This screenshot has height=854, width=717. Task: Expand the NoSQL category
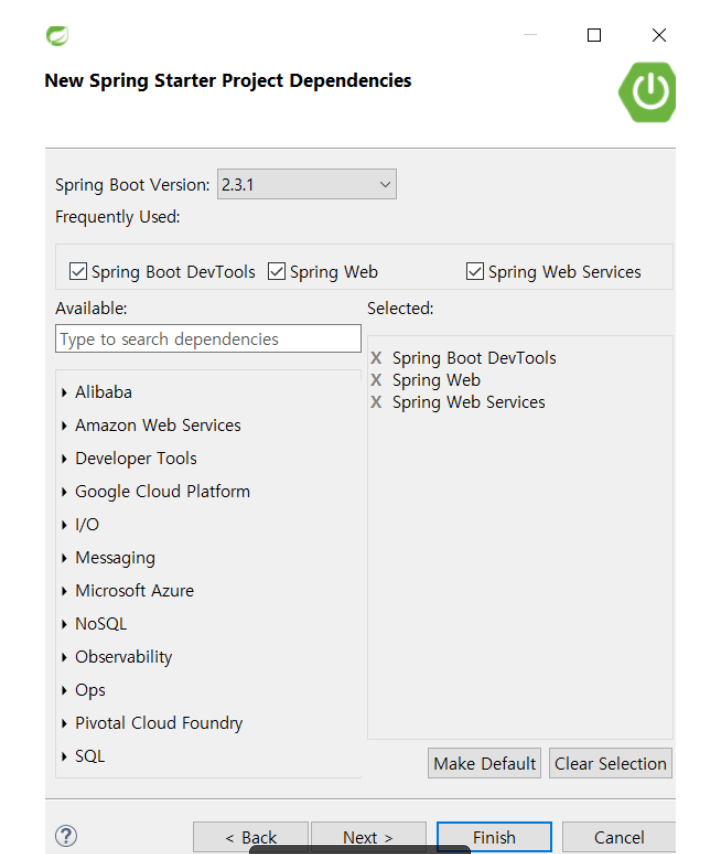tap(64, 624)
